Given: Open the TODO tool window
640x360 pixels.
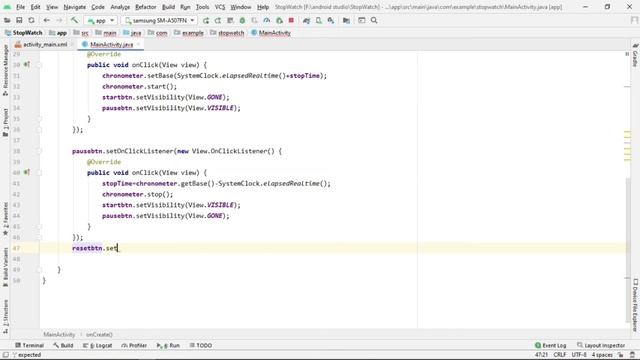Looking at the screenshot, I should pos(200,345).
